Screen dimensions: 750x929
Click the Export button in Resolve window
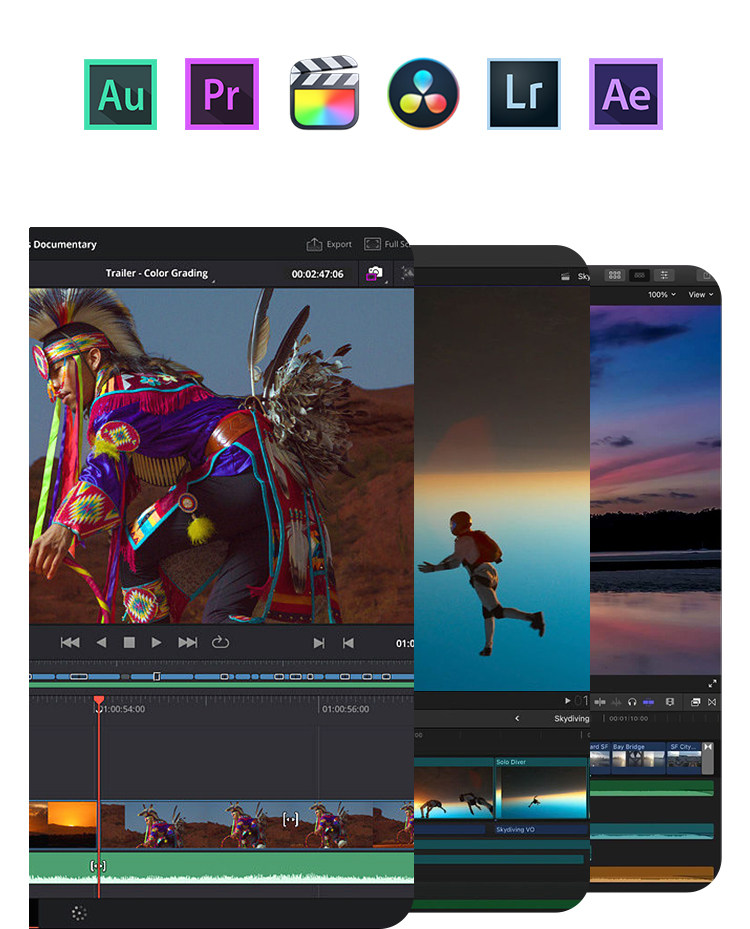tap(329, 244)
